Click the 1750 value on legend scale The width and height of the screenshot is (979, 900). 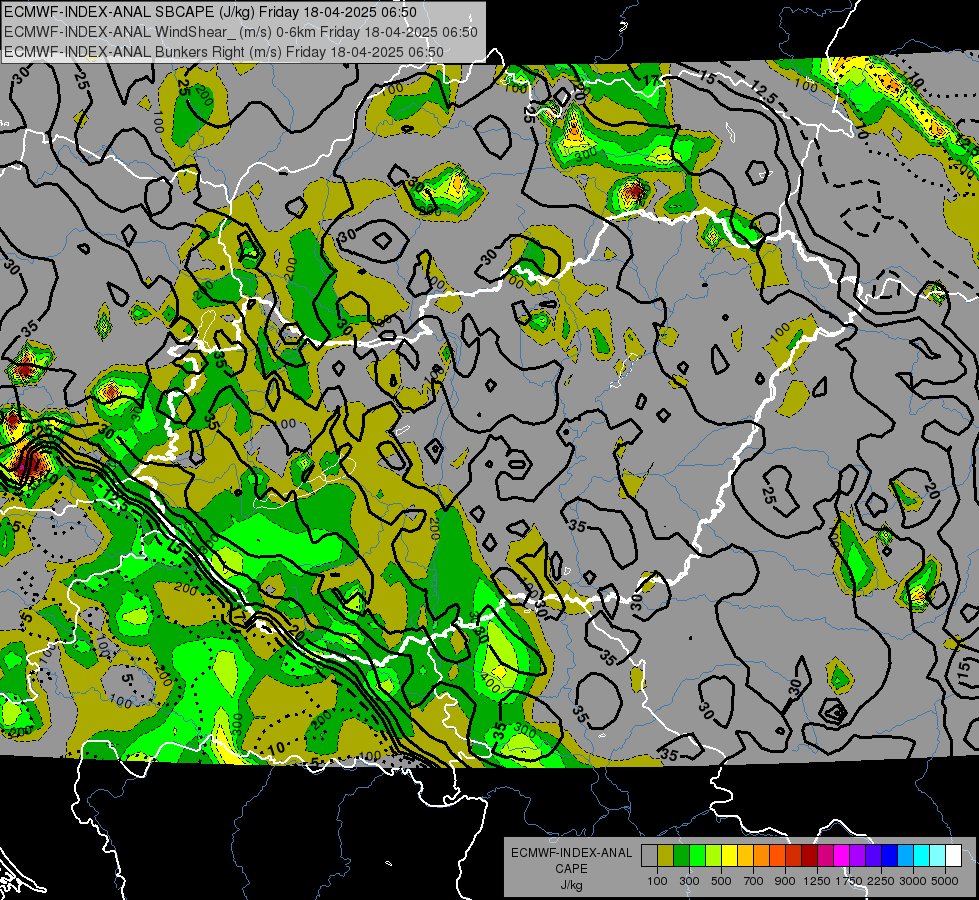[x=849, y=881]
